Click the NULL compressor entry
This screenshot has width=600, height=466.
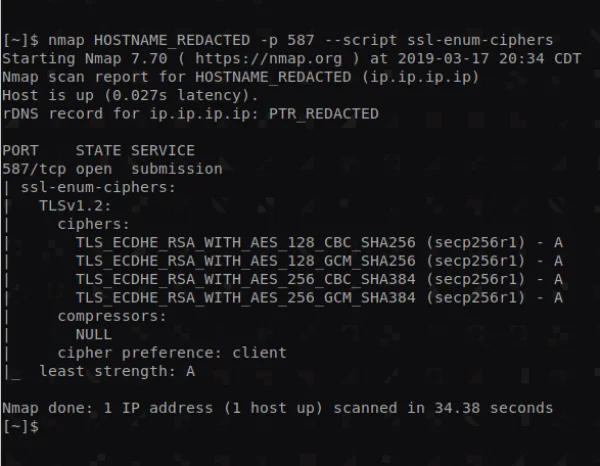pyautogui.click(x=93, y=334)
